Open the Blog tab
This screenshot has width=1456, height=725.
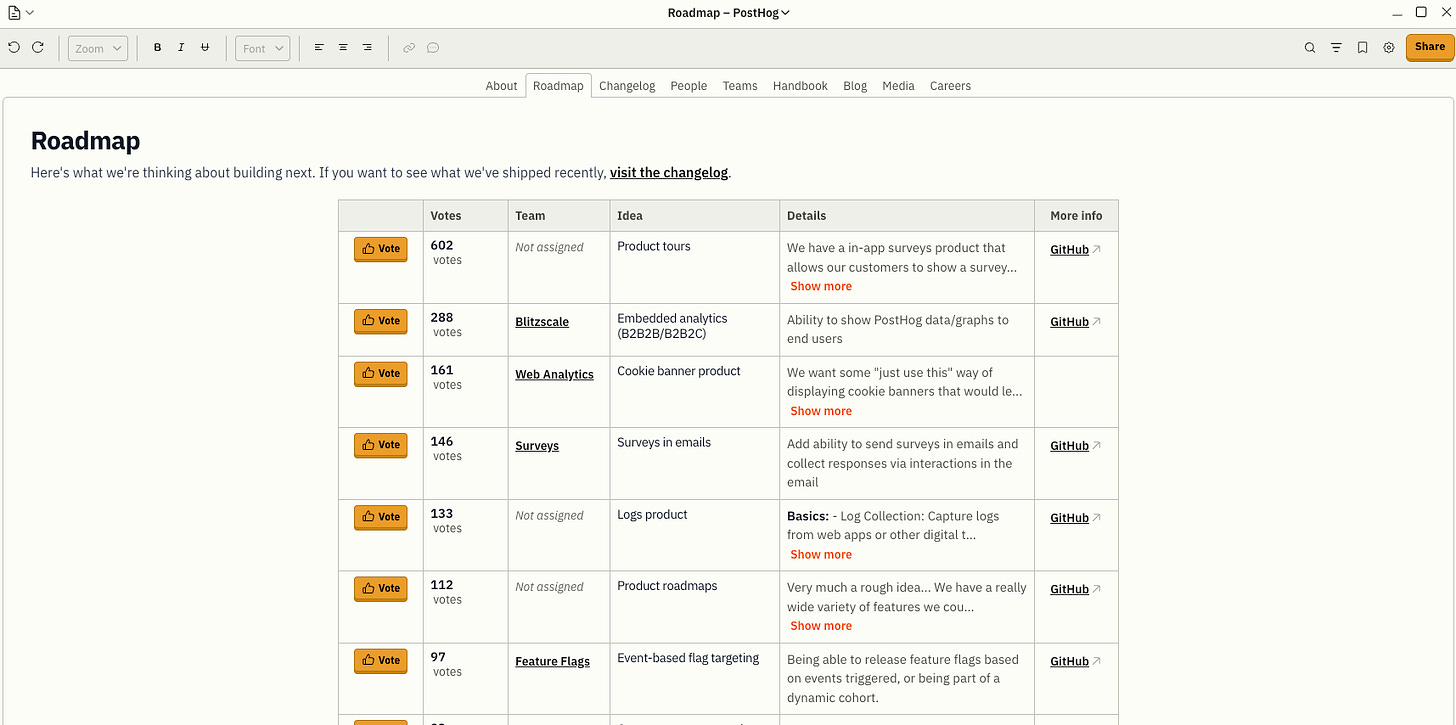click(855, 86)
